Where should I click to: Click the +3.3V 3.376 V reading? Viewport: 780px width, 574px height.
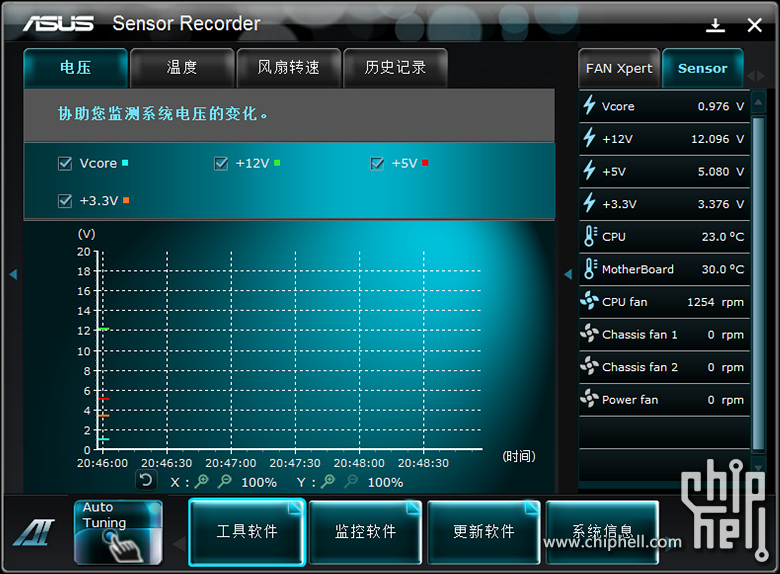pos(720,204)
